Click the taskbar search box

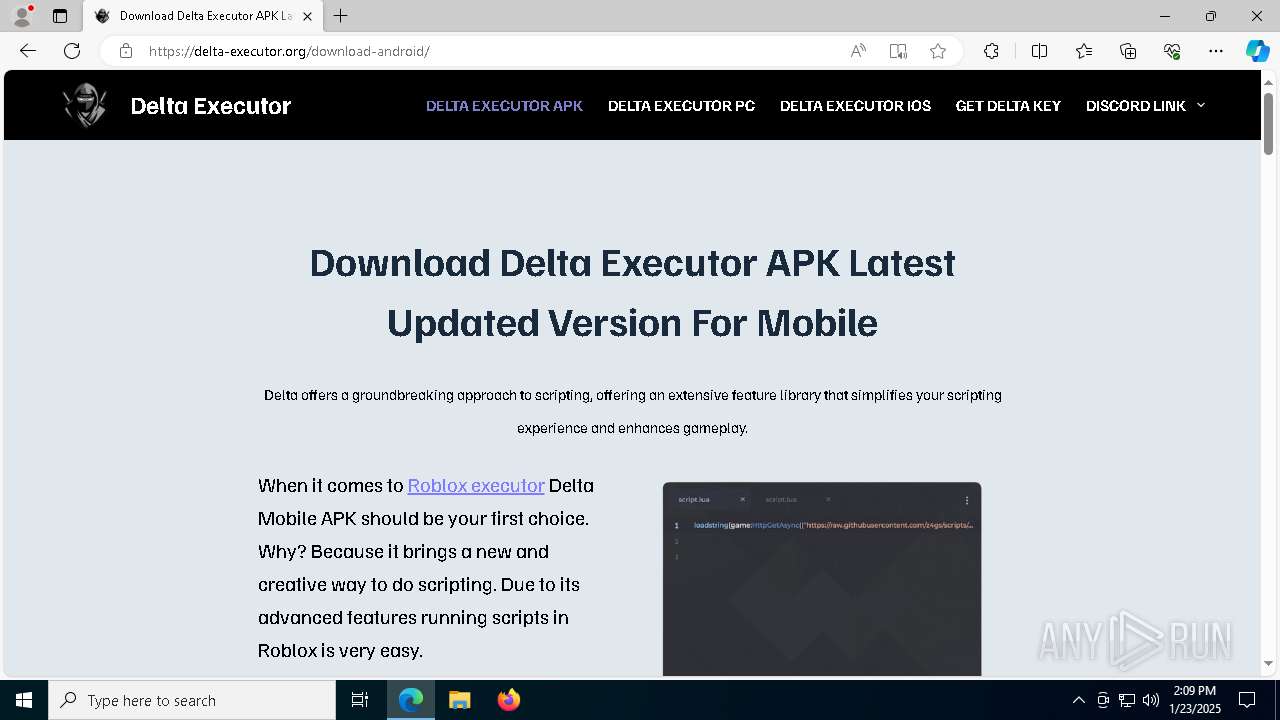coord(192,700)
